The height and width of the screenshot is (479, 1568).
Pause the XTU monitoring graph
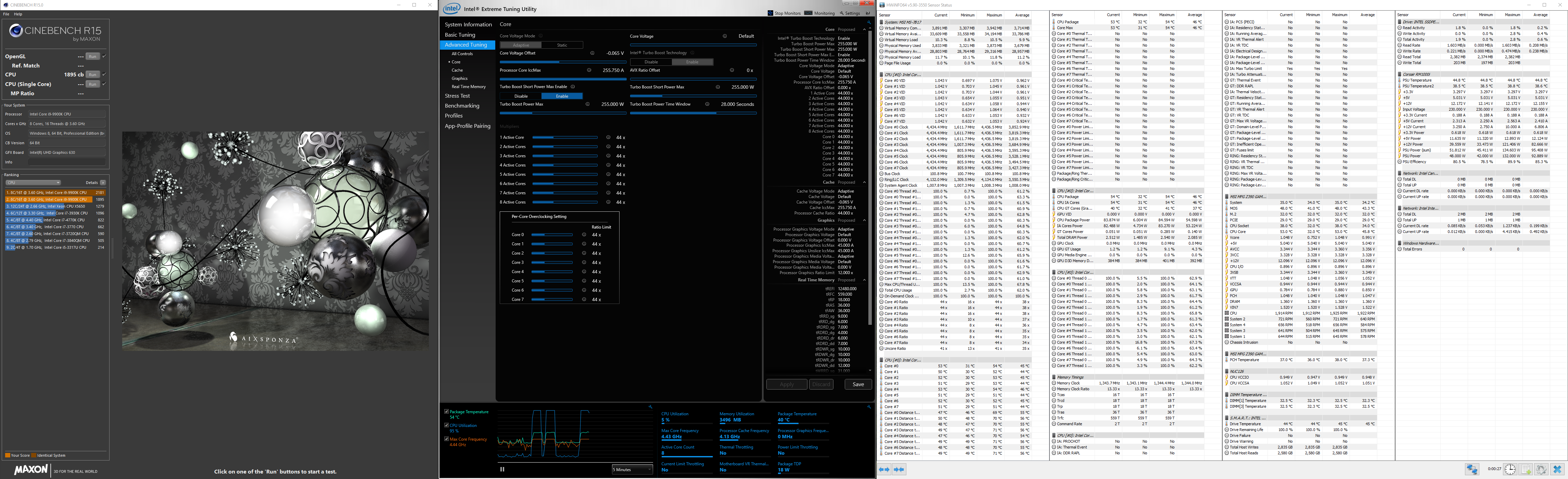tap(502, 469)
